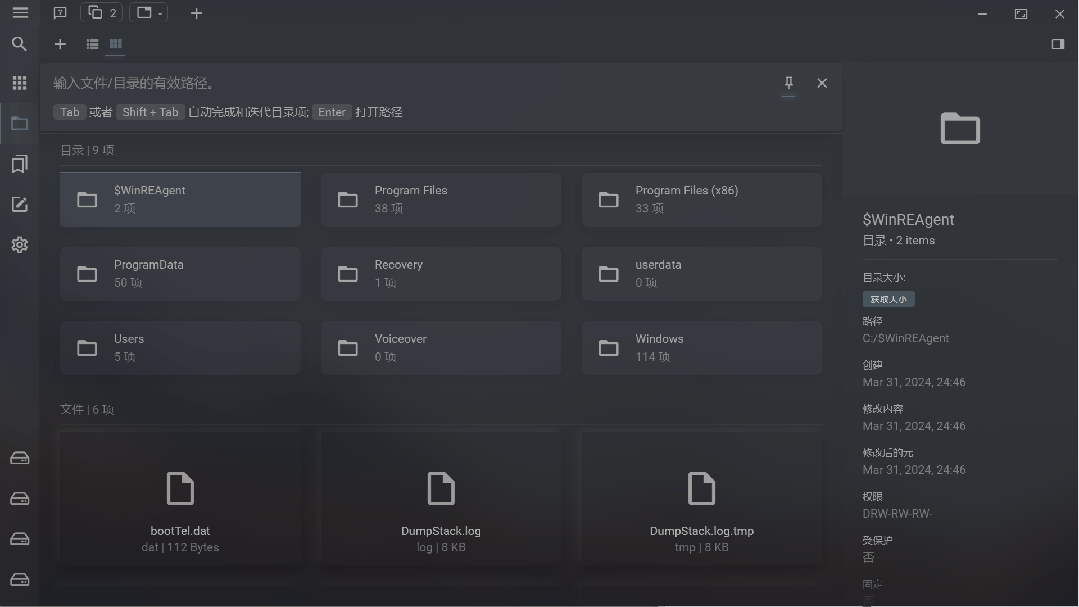Screen dimensions: 1079x607
Task: Open the settings gear in sidebar
Action: 19,245
